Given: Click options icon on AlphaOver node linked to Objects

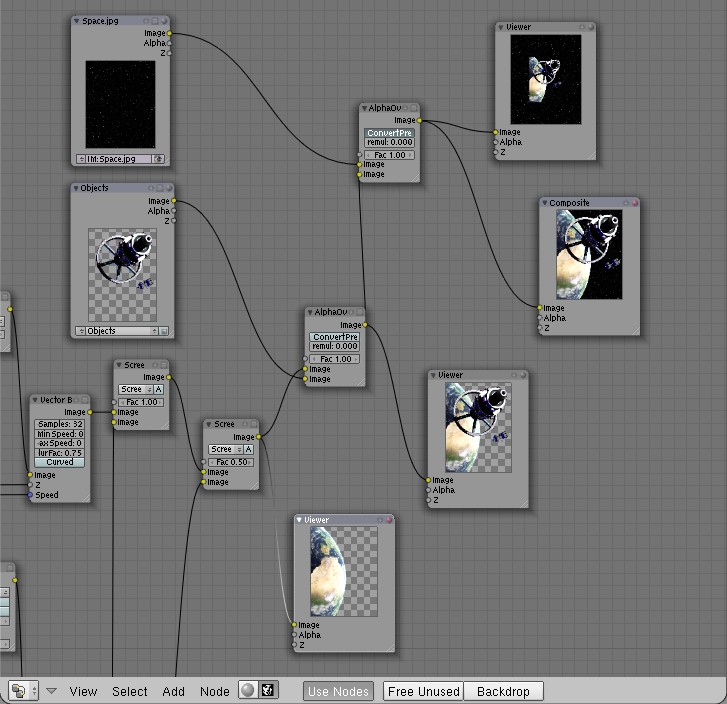Looking at the screenshot, I should coord(359,312).
